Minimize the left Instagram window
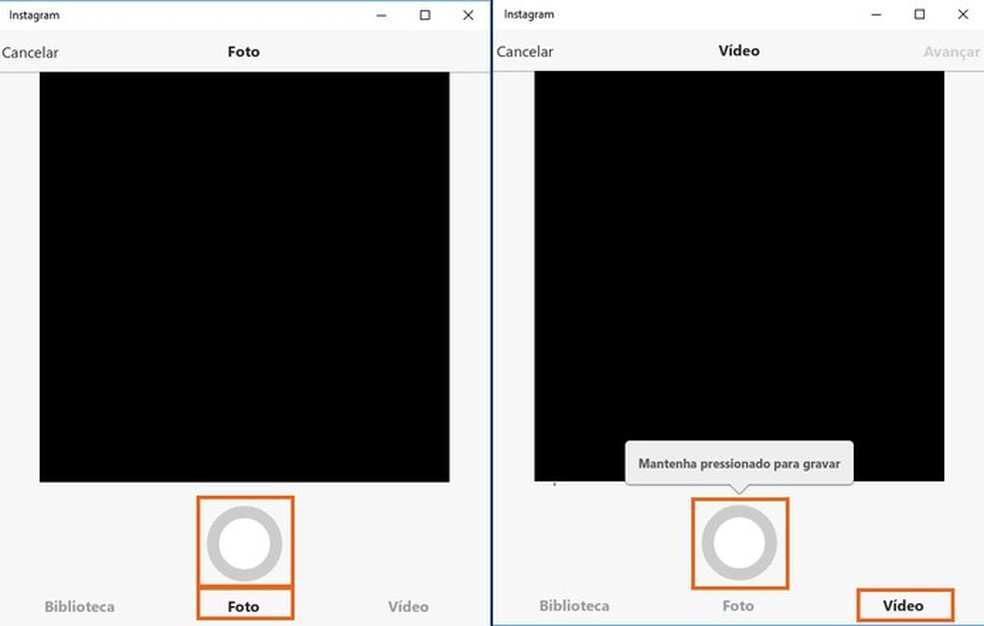Image resolution: width=984 pixels, height=626 pixels. (382, 15)
